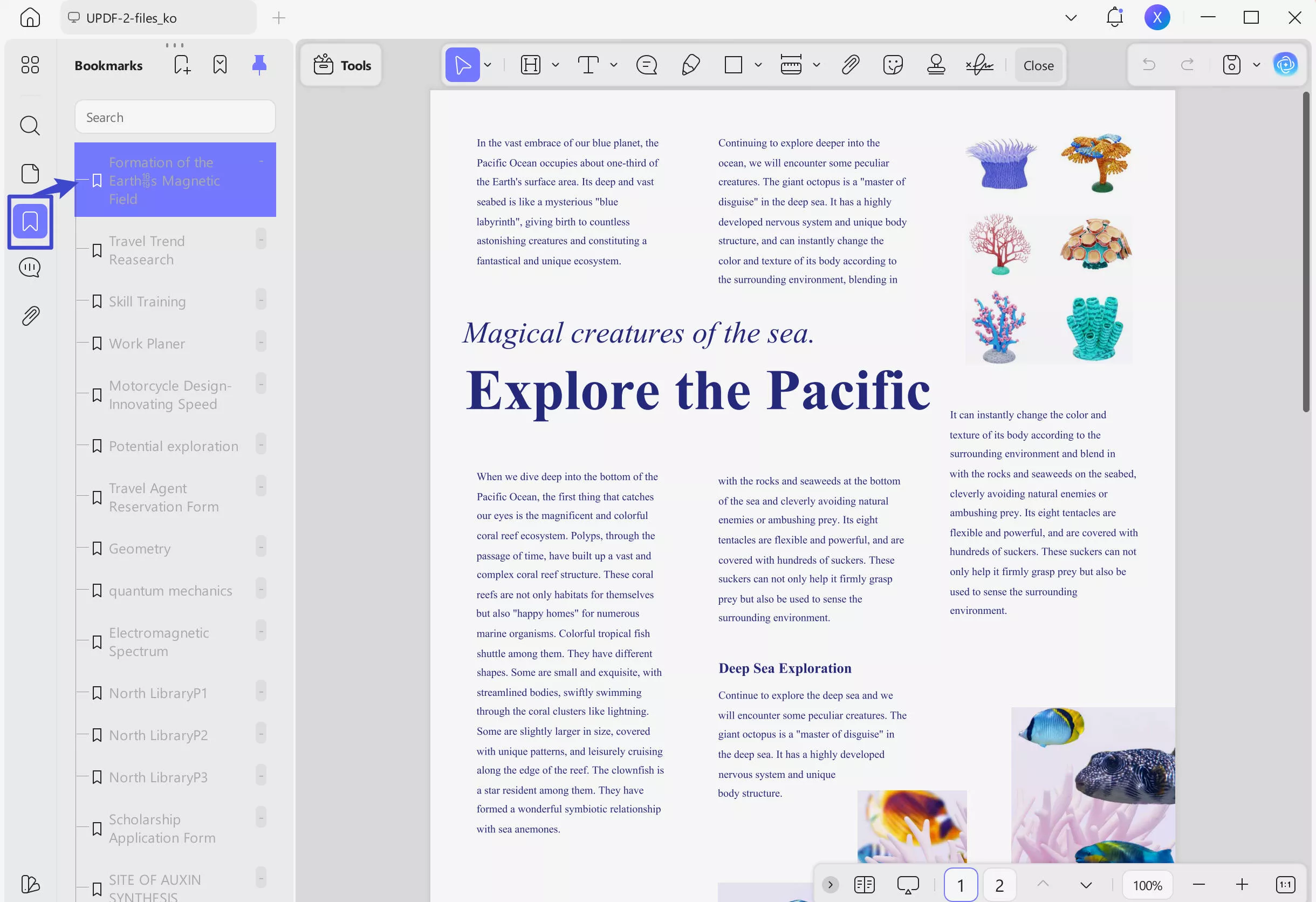Select the sticker tool
Screen dimensions: 1316x902
point(893,65)
